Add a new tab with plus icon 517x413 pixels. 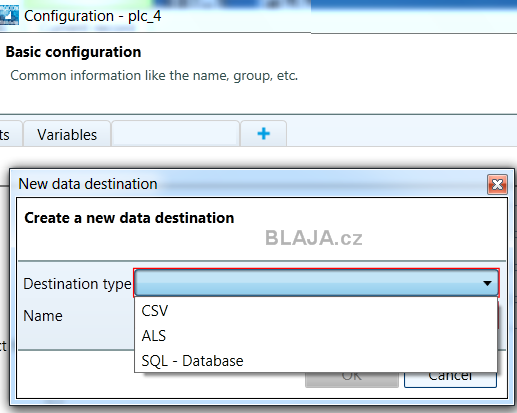[x=263, y=134]
